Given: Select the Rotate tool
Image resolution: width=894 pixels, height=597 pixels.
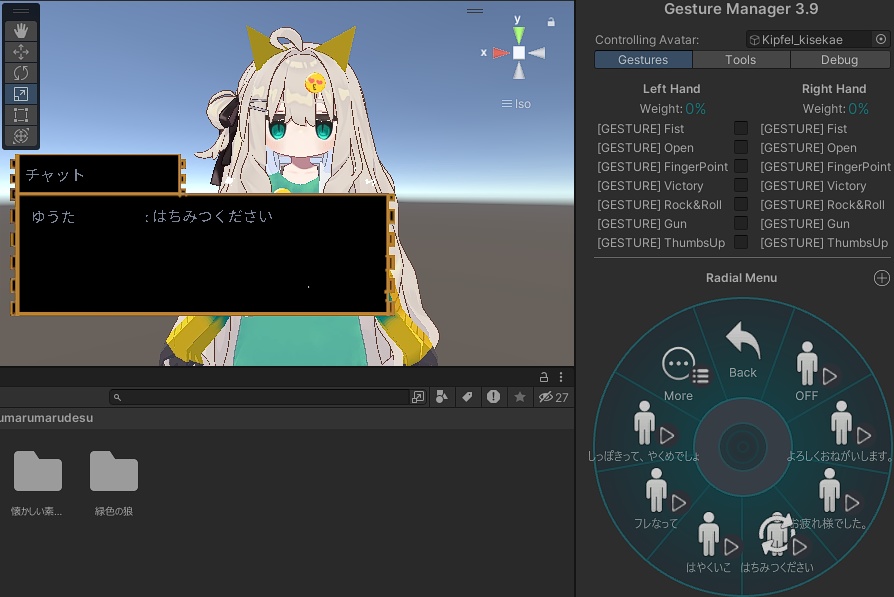Looking at the screenshot, I should [x=20, y=72].
